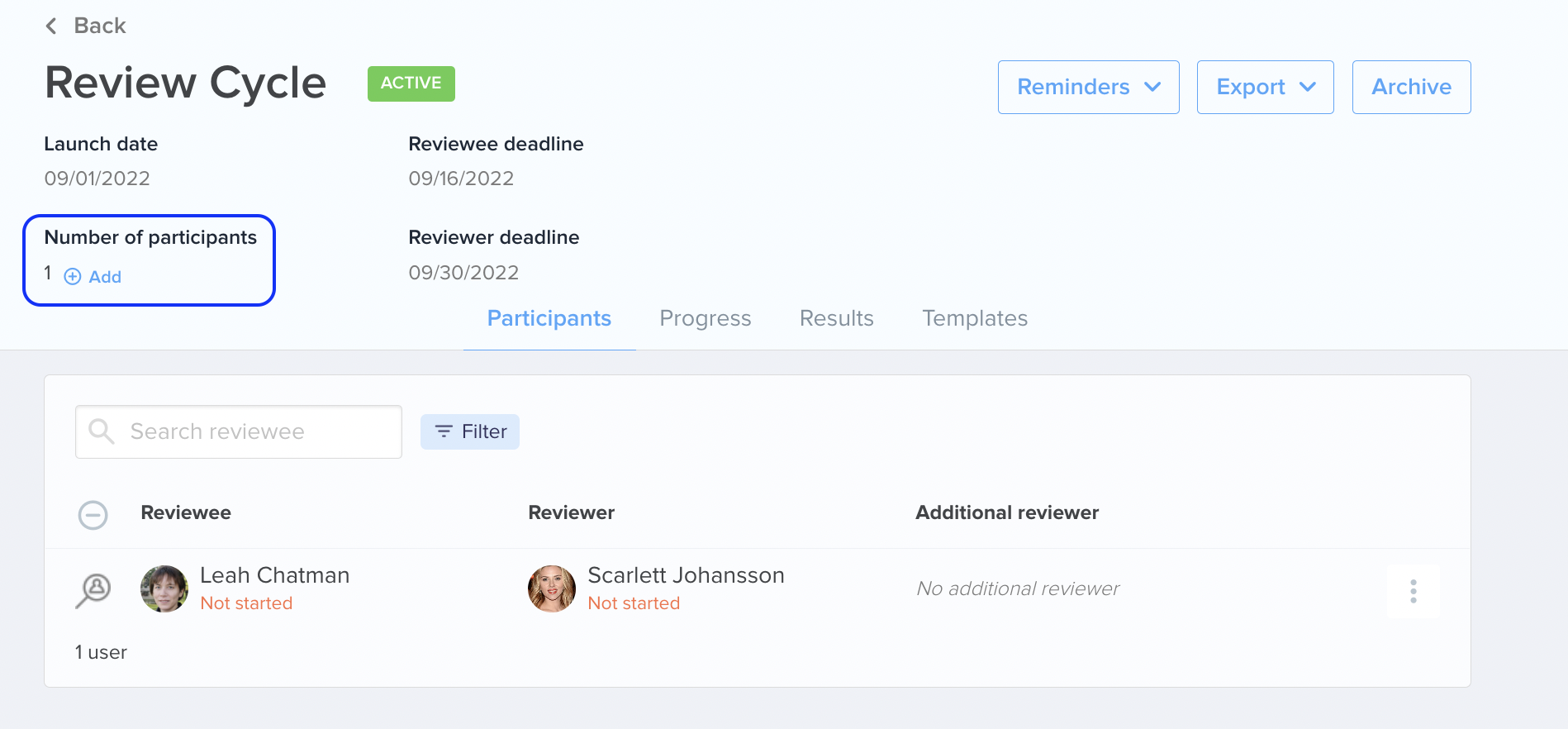
Task: Click the Archive button
Action: coord(1411,87)
